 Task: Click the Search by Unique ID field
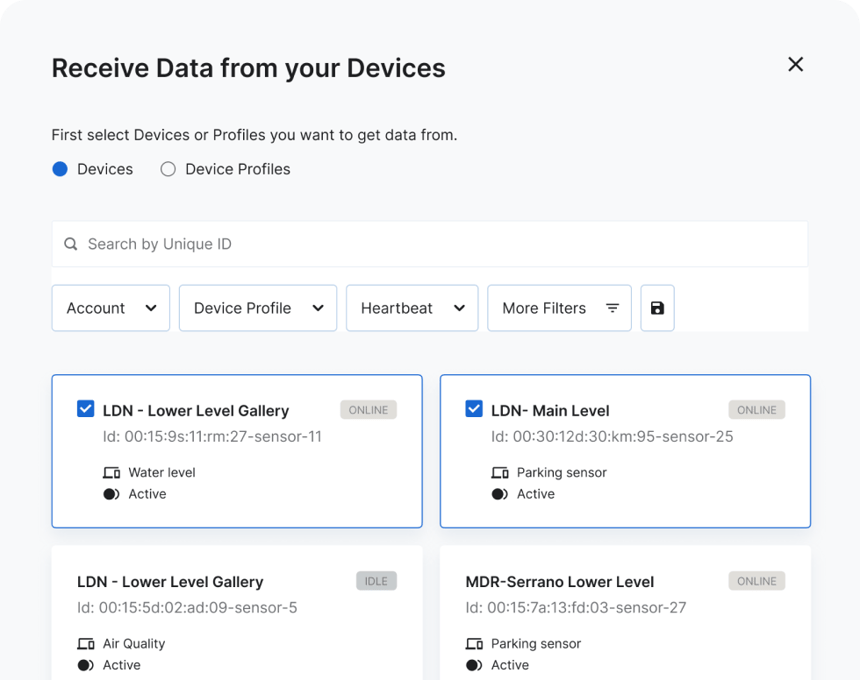coord(430,244)
